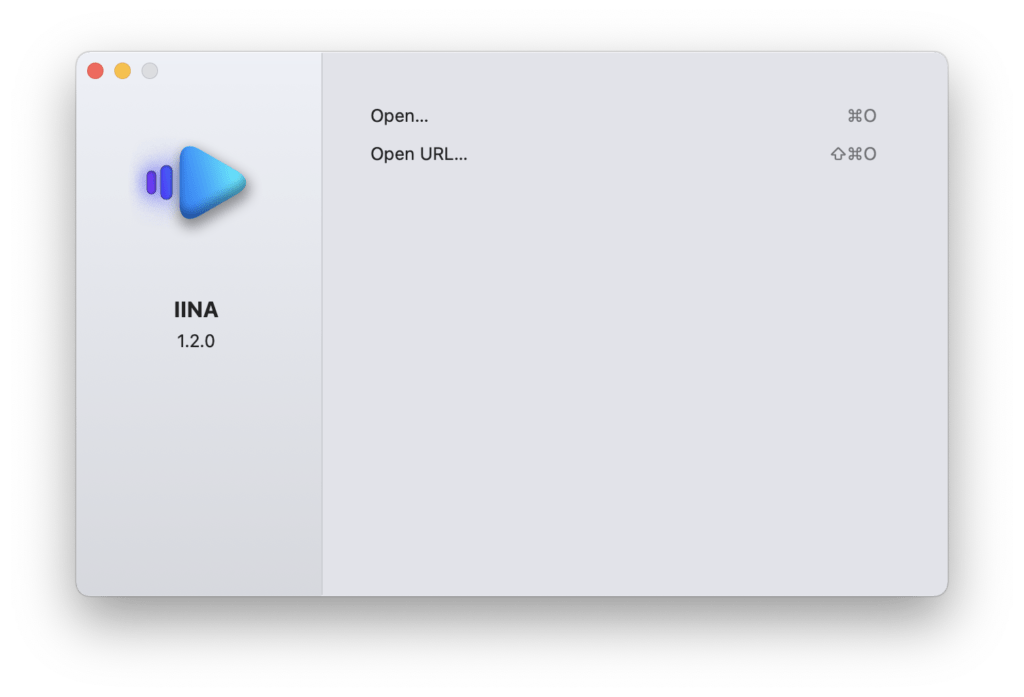
Task: Click the IINA app logo
Action: pyautogui.click(x=196, y=182)
